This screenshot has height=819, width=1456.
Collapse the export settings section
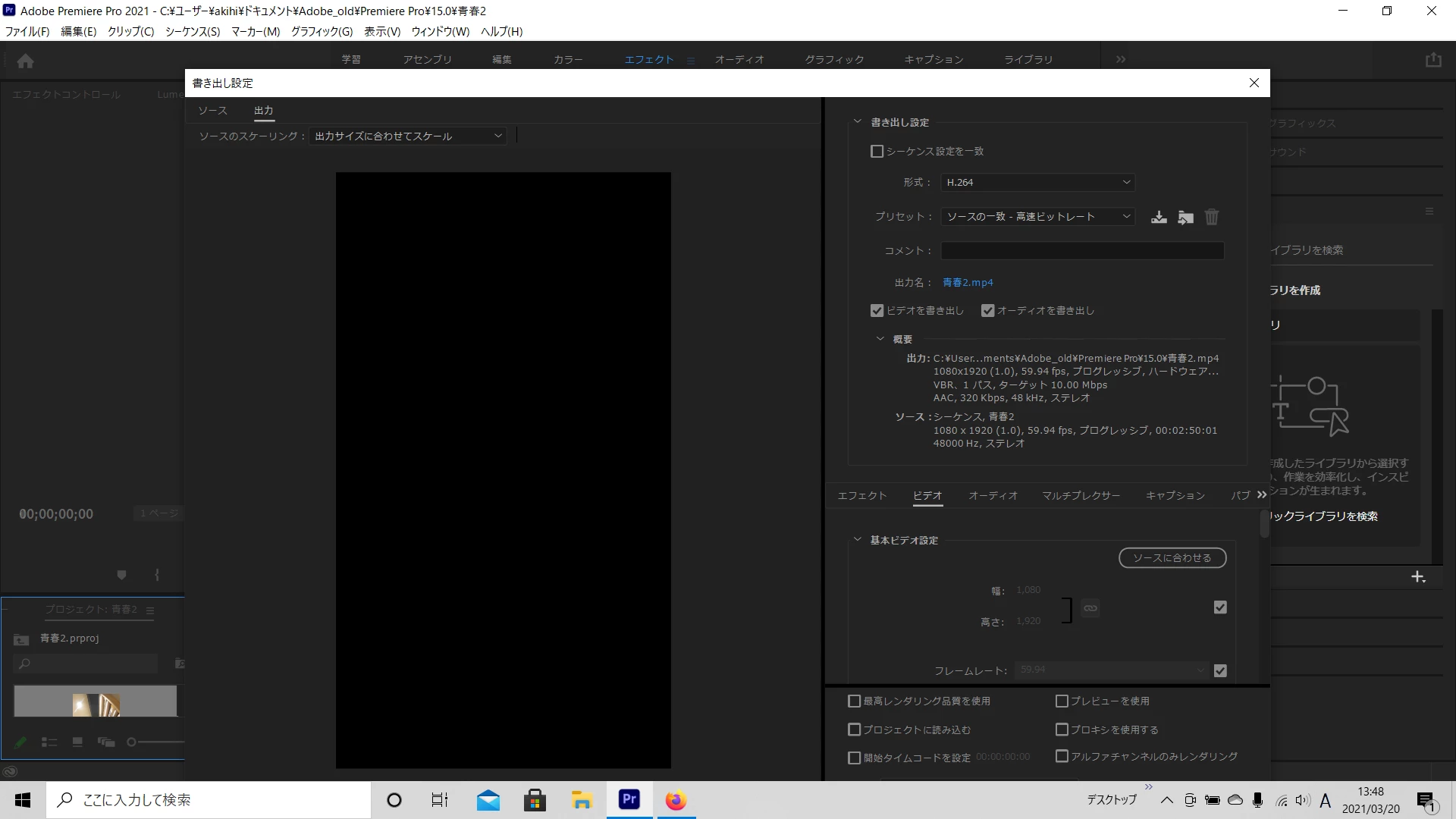tap(857, 121)
